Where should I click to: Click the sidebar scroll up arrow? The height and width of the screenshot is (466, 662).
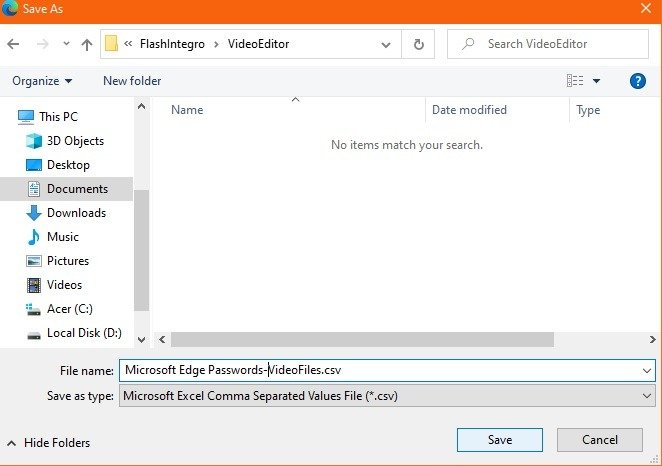coord(141,106)
